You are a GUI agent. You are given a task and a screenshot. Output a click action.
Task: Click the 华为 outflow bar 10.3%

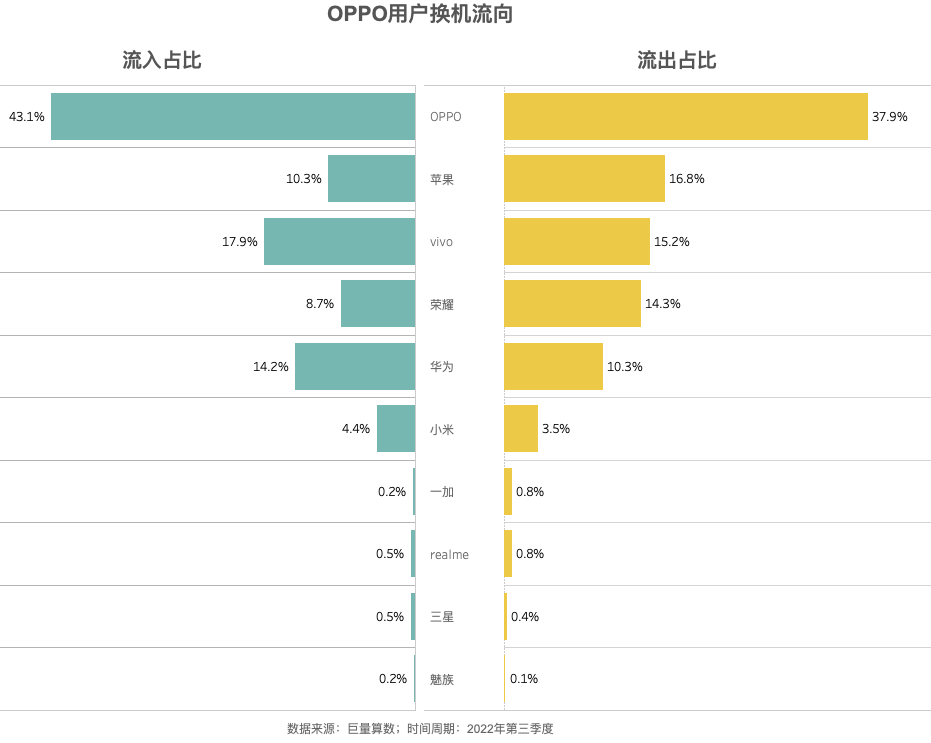tap(553, 366)
